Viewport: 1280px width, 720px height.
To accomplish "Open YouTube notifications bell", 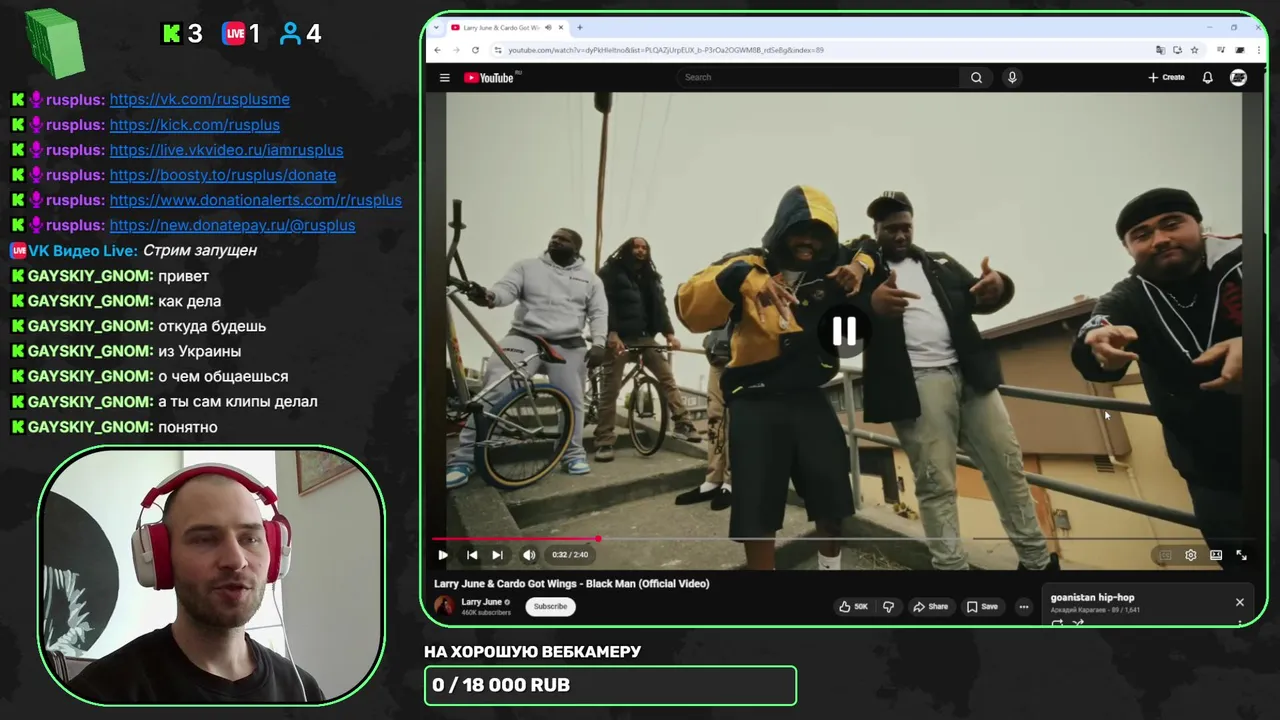I will coord(1207,77).
